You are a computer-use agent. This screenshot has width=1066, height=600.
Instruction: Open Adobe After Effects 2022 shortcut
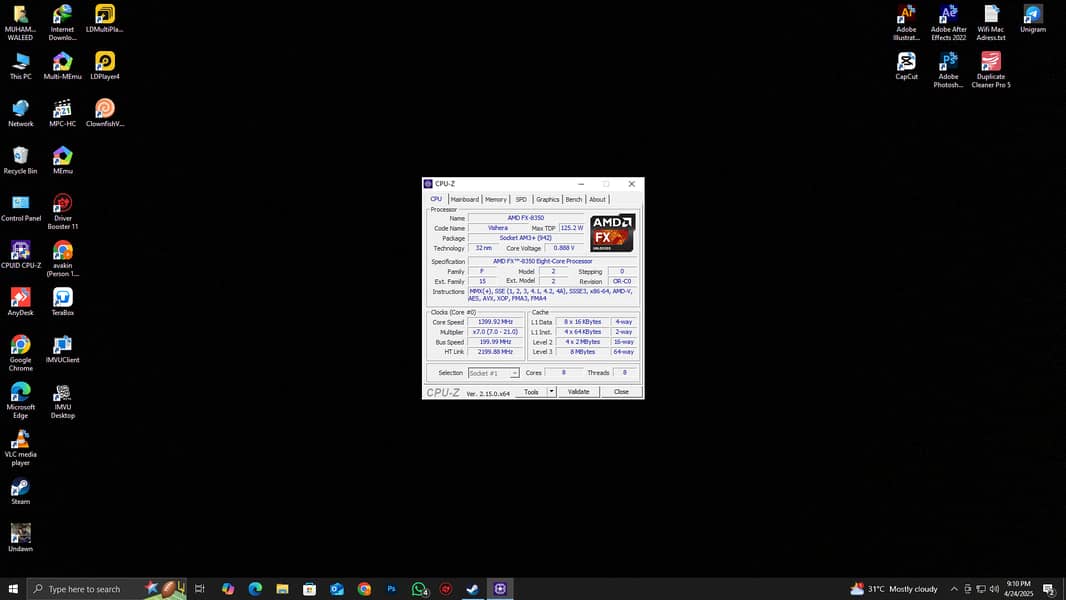[x=948, y=23]
